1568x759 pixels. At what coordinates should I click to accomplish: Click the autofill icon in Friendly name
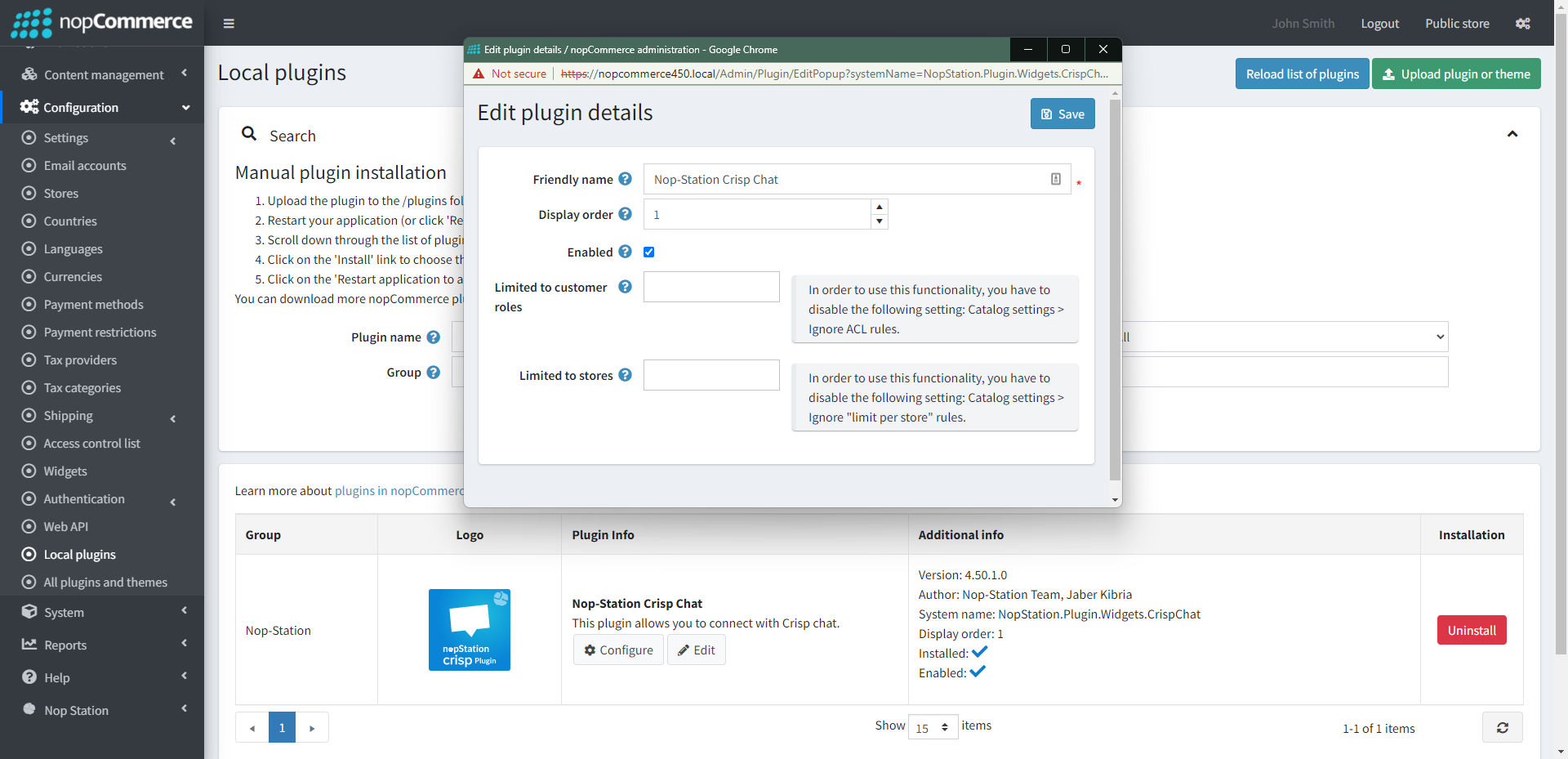pos(1056,179)
